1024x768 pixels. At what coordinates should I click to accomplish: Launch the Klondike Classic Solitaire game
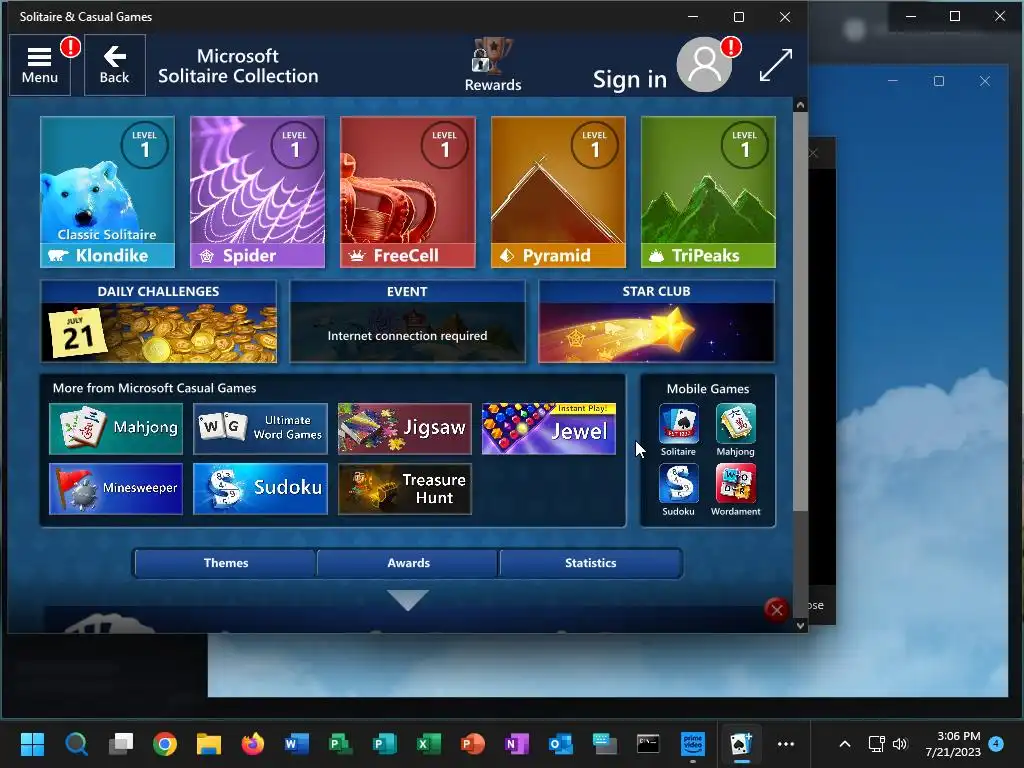point(107,192)
